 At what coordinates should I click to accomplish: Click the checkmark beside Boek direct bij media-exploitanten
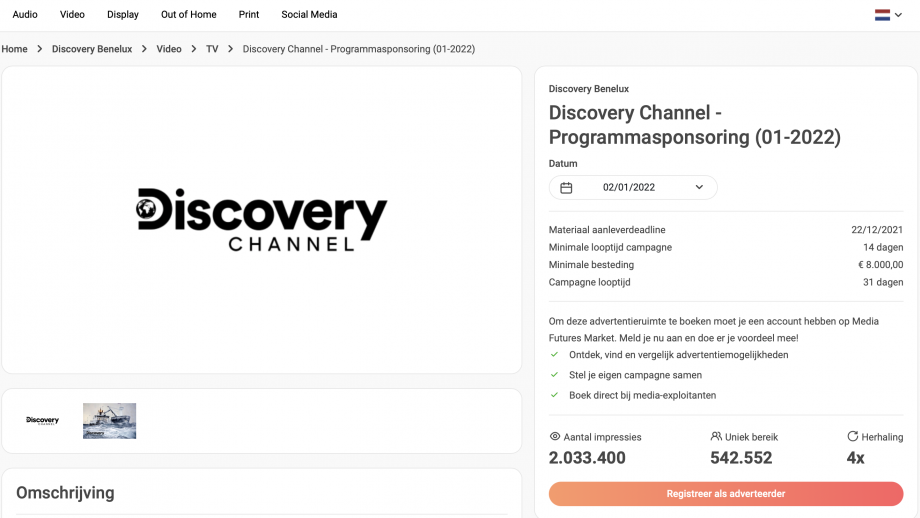coord(554,395)
